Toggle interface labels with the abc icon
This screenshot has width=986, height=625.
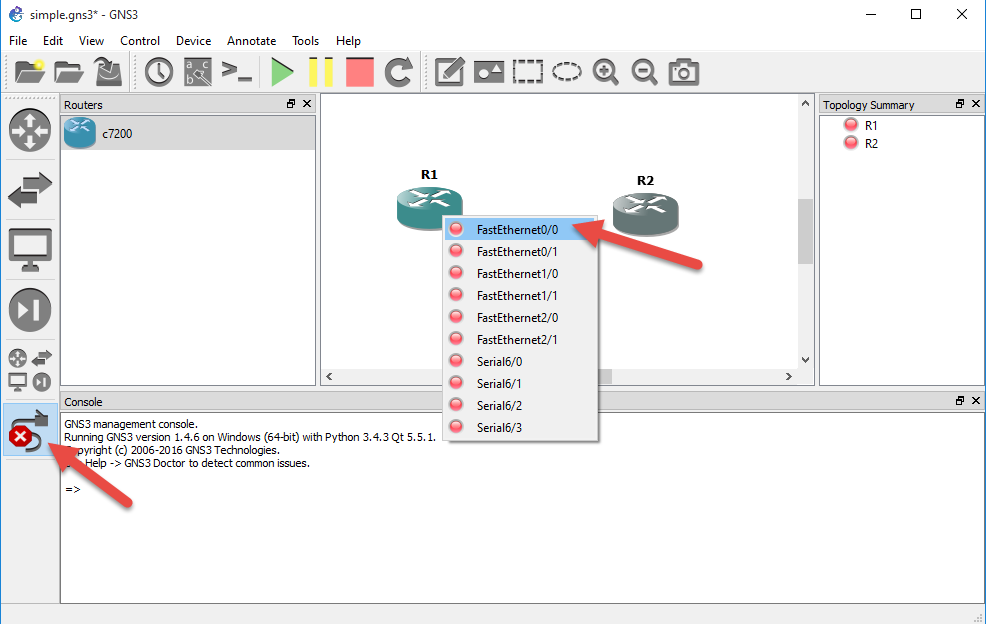tap(196, 71)
